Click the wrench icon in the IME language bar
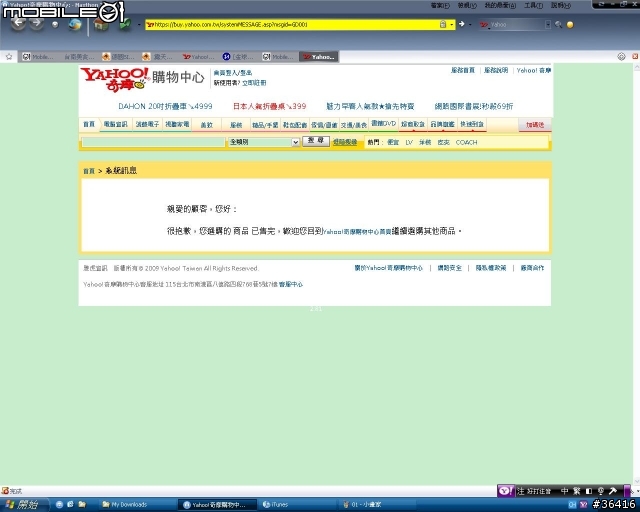The width and height of the screenshot is (640, 512). (x=613, y=491)
